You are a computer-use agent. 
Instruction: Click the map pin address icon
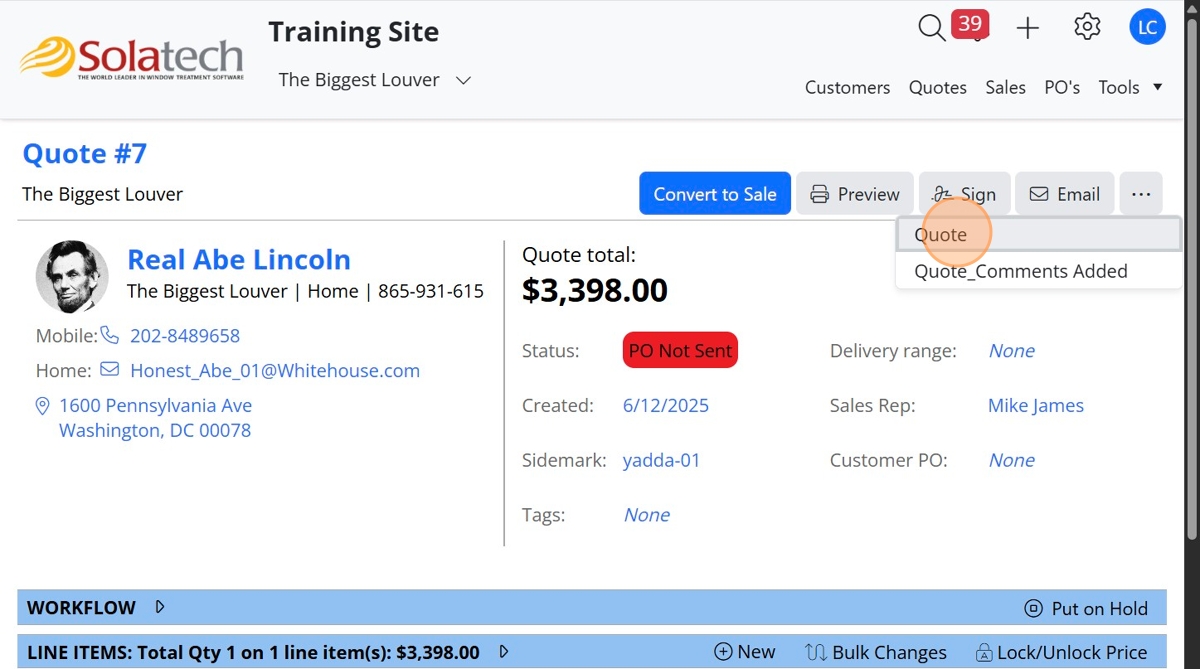[x=42, y=406]
